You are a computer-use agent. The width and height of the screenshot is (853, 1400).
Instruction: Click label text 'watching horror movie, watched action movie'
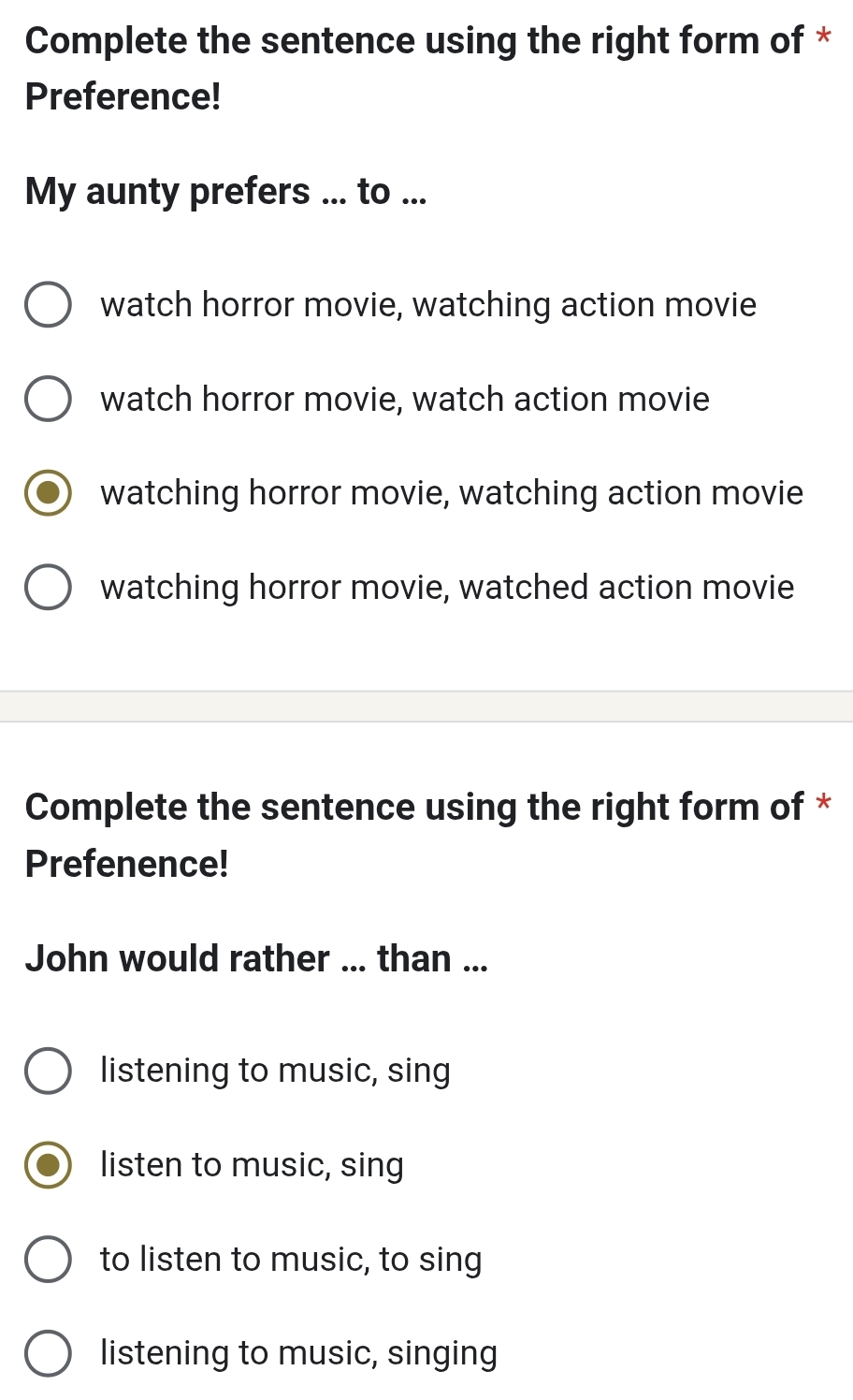coord(447,588)
